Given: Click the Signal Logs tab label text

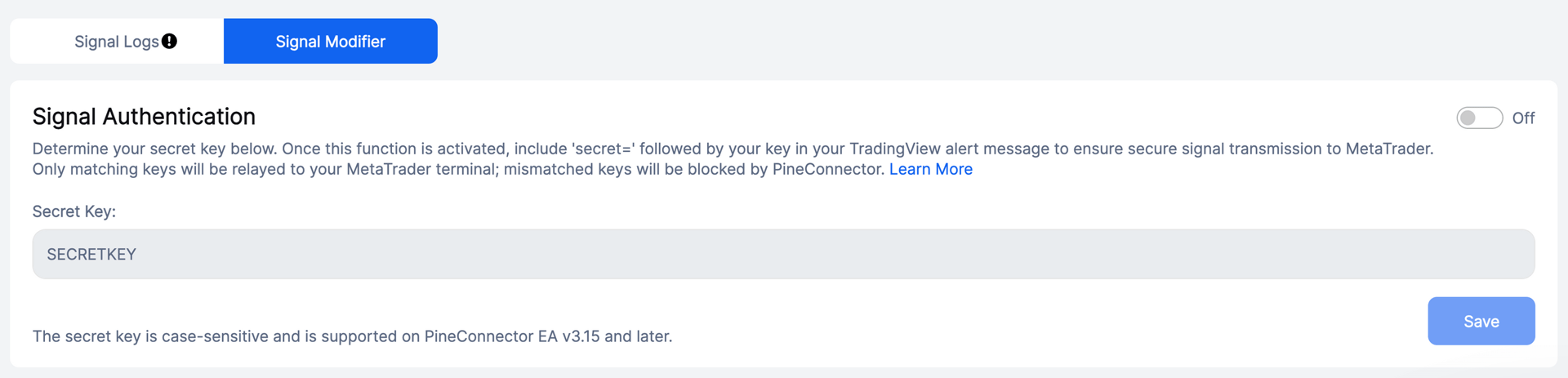Looking at the screenshot, I should click(117, 41).
